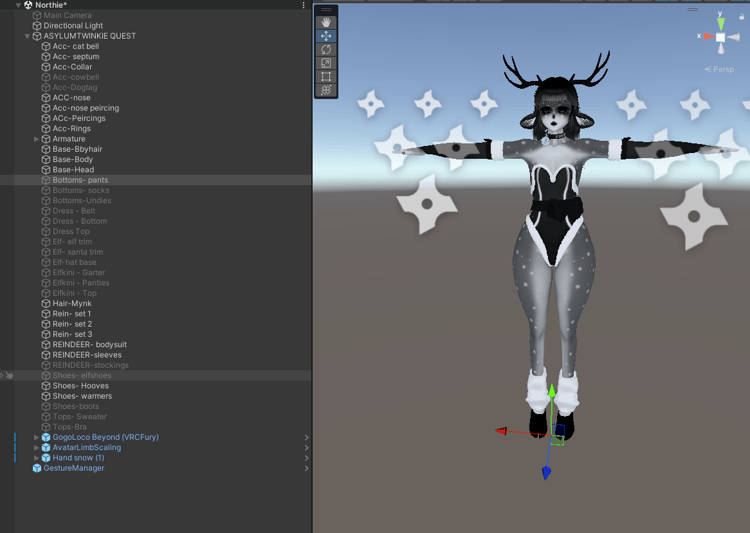The height and width of the screenshot is (533, 750).
Task: Open Hand snow (1) prefab via right chevron
Action: point(307,458)
